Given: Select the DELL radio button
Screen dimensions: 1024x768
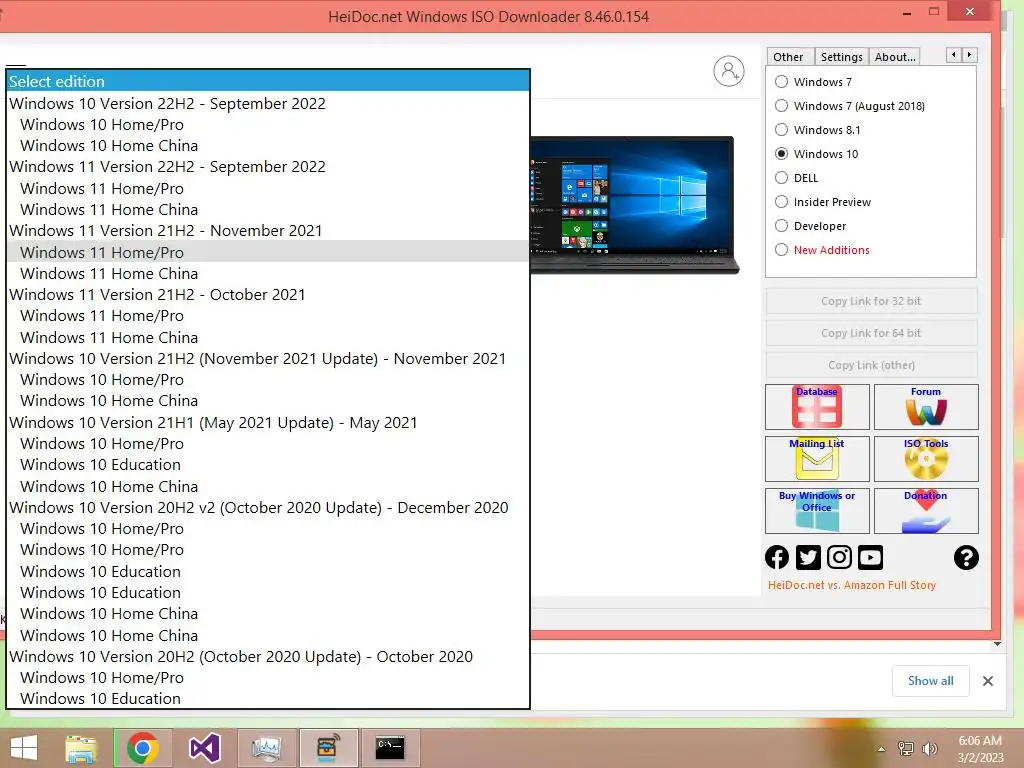Looking at the screenshot, I should [x=781, y=178].
